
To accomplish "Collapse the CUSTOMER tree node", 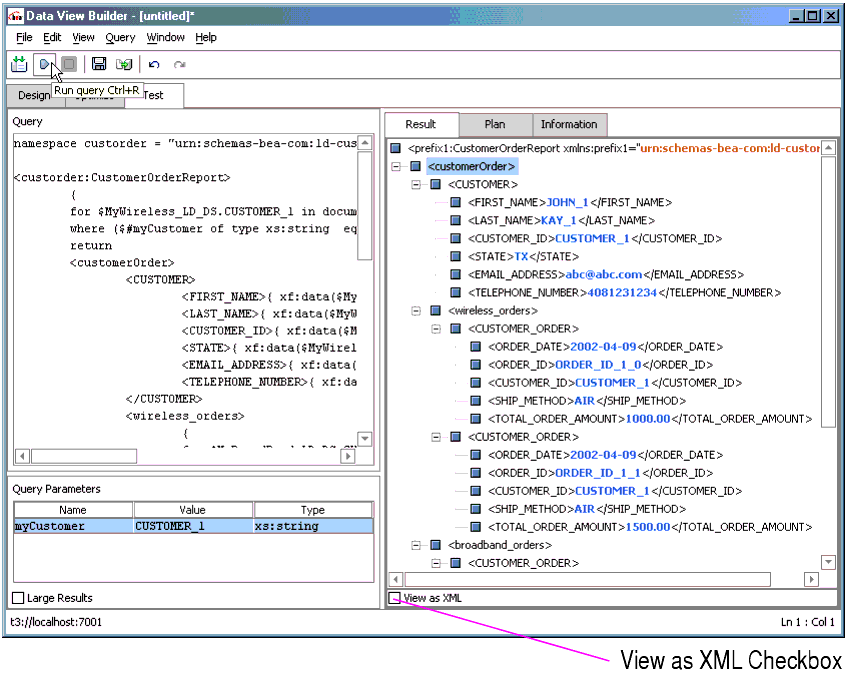I will click(x=416, y=184).
